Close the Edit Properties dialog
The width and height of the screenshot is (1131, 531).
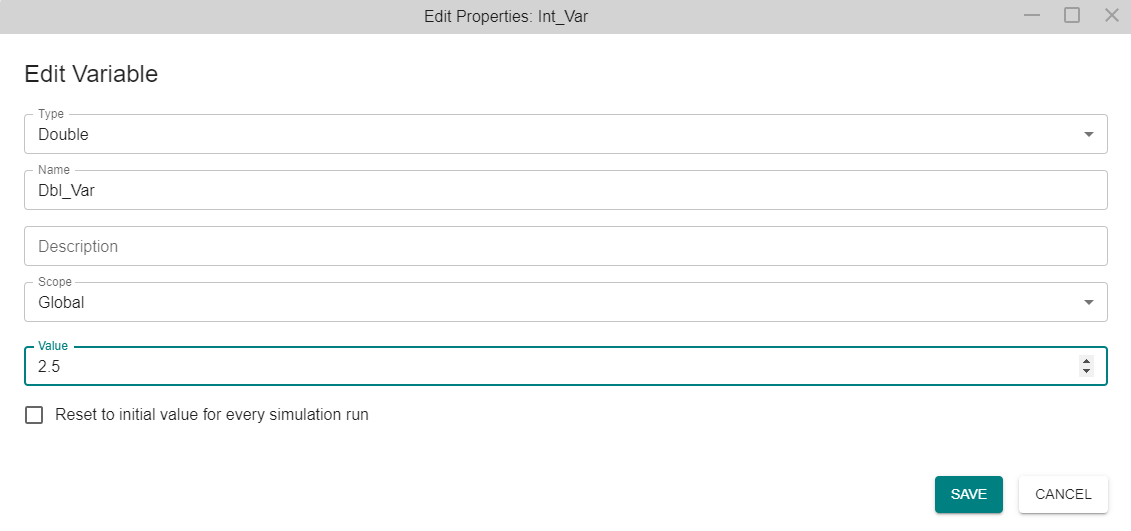pos(1112,15)
